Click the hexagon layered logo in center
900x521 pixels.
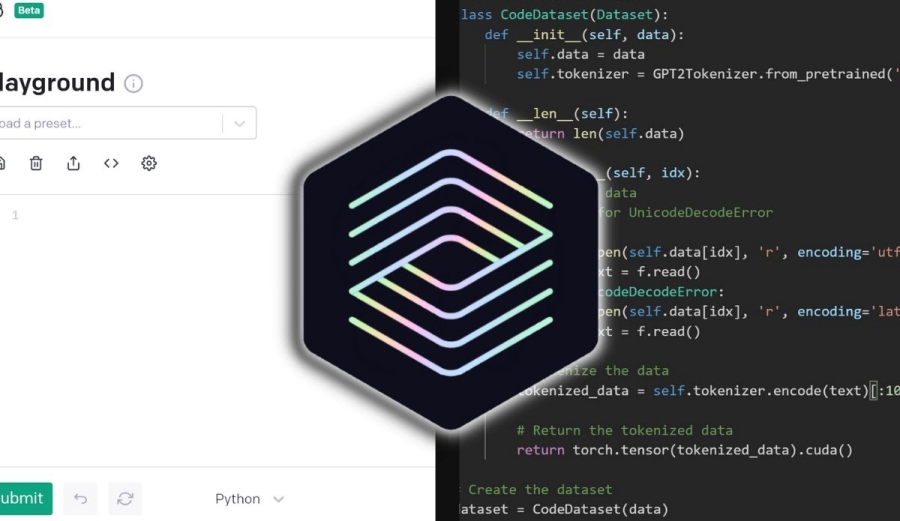tap(450, 262)
